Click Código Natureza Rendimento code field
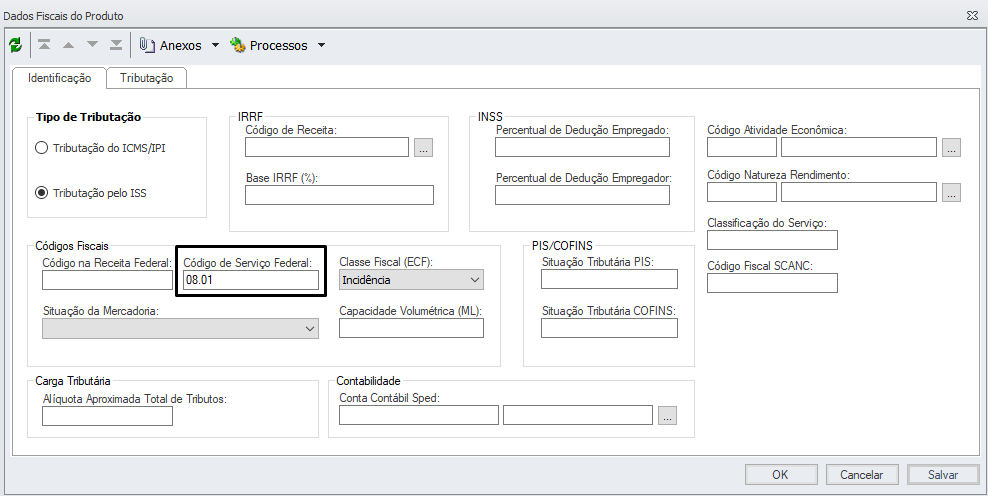 click(x=742, y=192)
